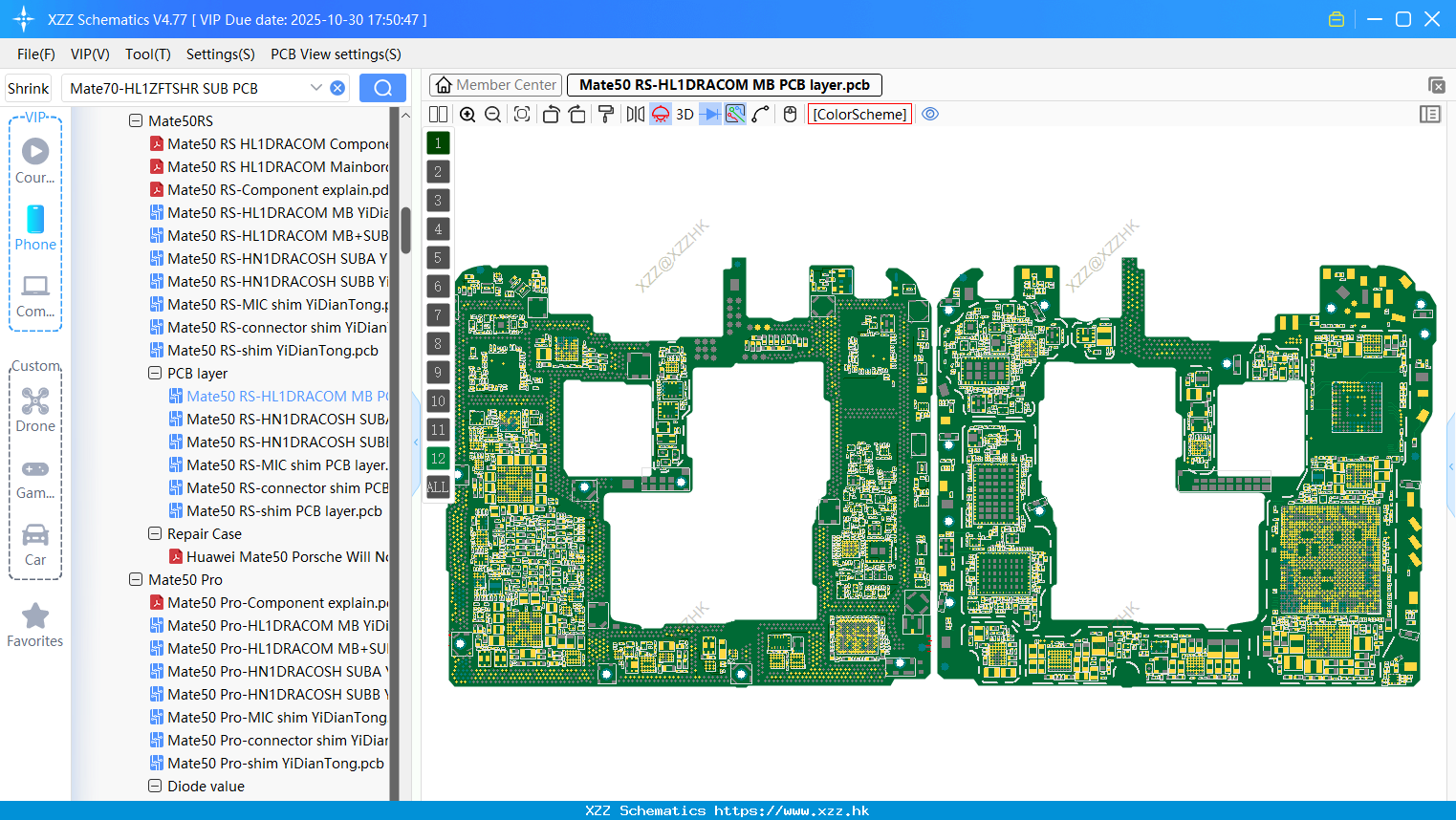
Task: Zoom in on the PCB view
Action: (x=467, y=114)
